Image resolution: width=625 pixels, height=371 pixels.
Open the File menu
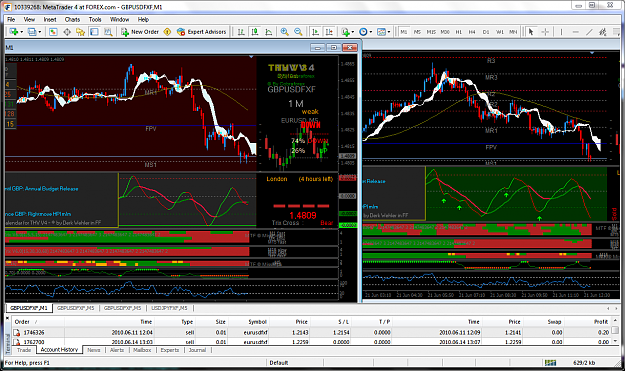[x=11, y=19]
